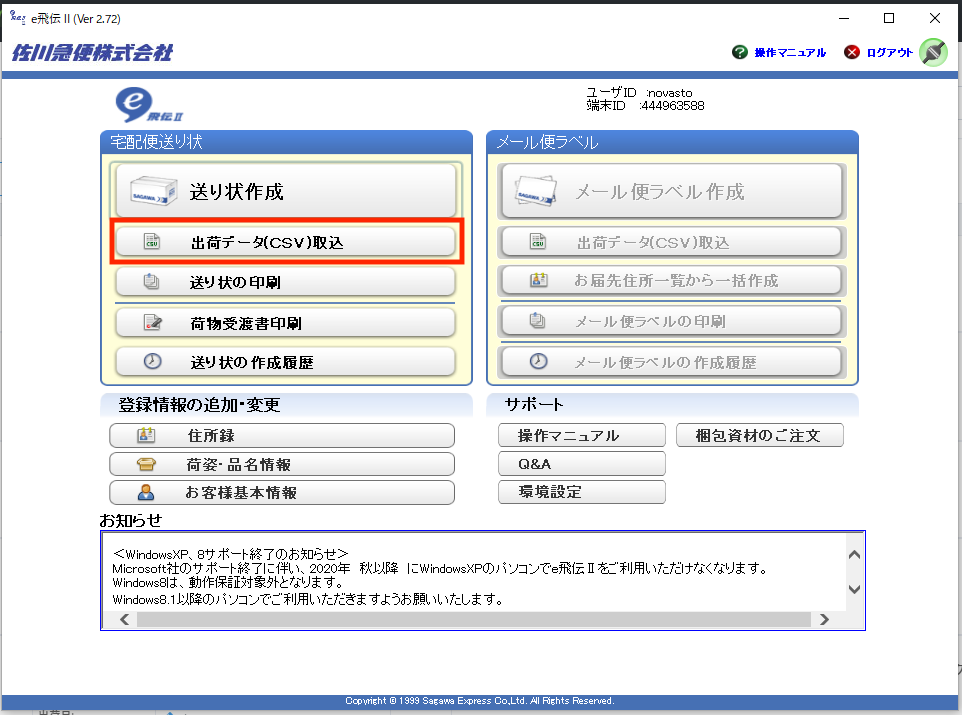Select 出荷データ(CSV)取込 under メール便ラベル
962x715 pixels.
(671, 242)
